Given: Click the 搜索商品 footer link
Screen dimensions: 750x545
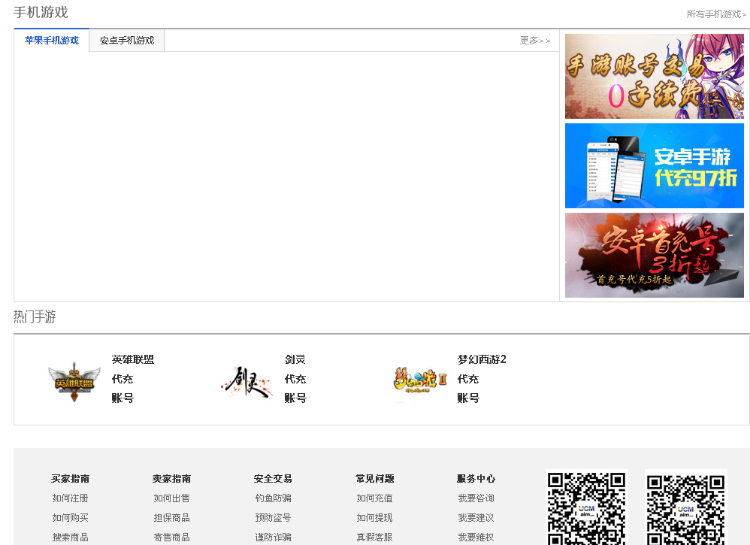Looking at the screenshot, I should coord(70,537).
